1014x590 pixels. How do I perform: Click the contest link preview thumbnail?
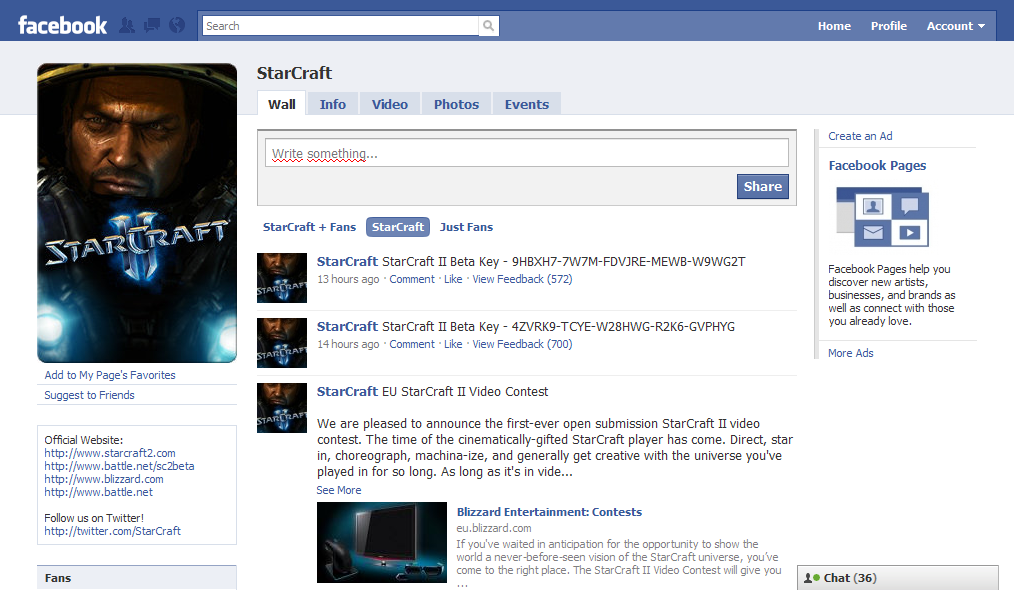tap(382, 542)
